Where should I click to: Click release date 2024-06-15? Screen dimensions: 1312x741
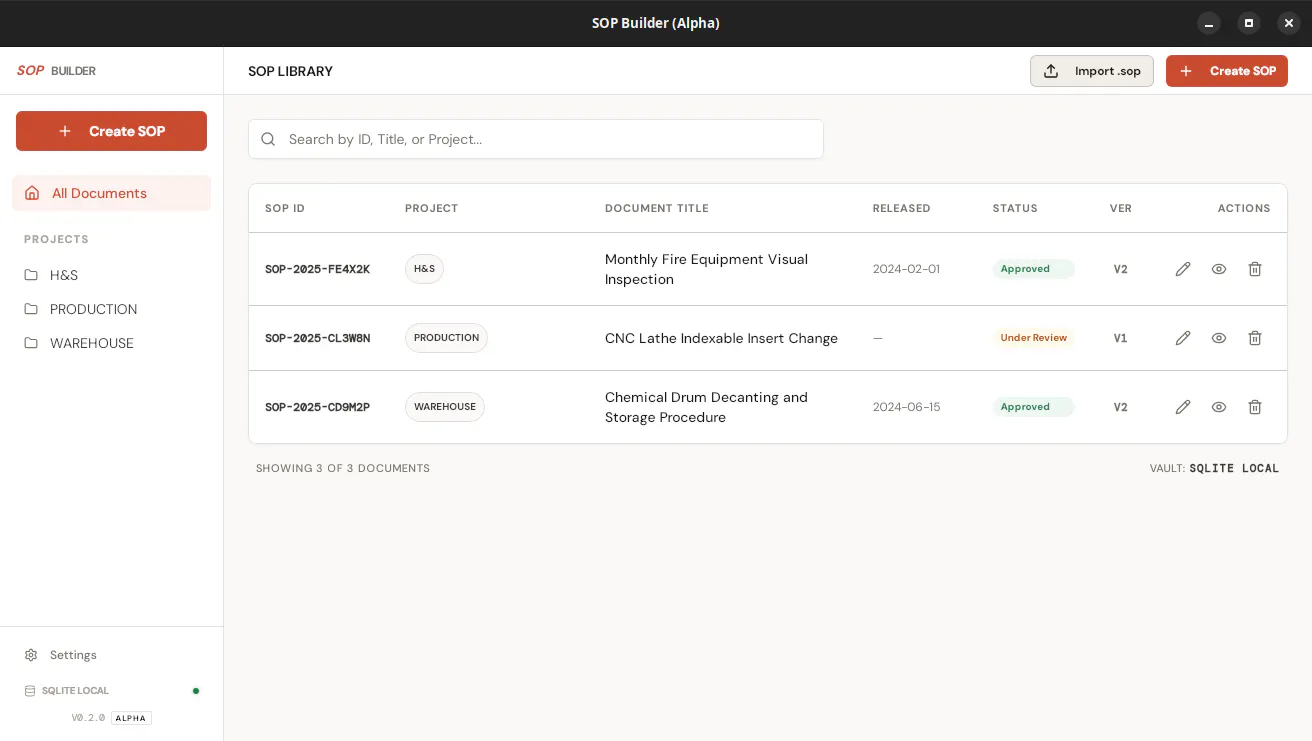point(906,407)
